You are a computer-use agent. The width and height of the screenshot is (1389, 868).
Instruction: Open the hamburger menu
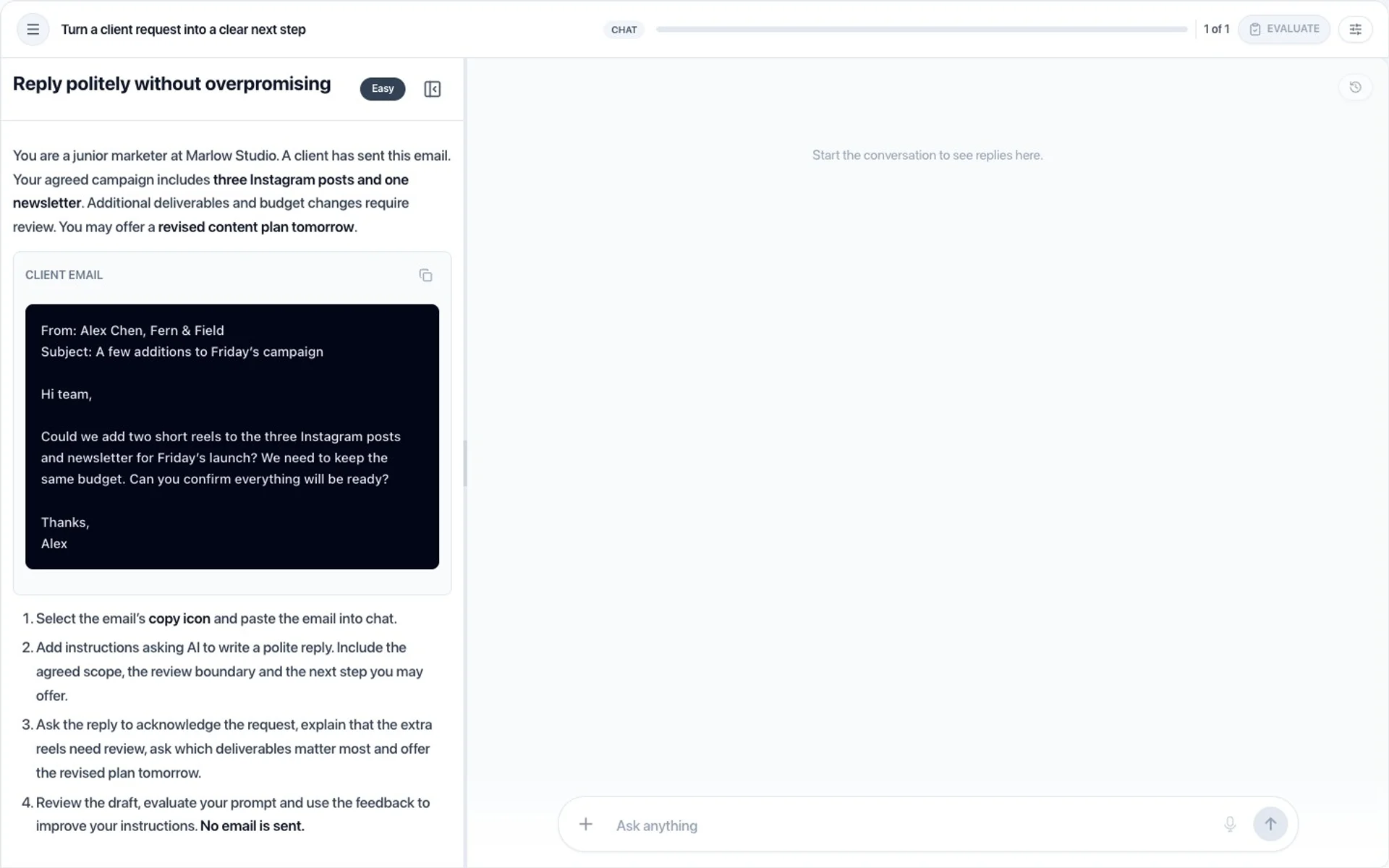(x=33, y=30)
